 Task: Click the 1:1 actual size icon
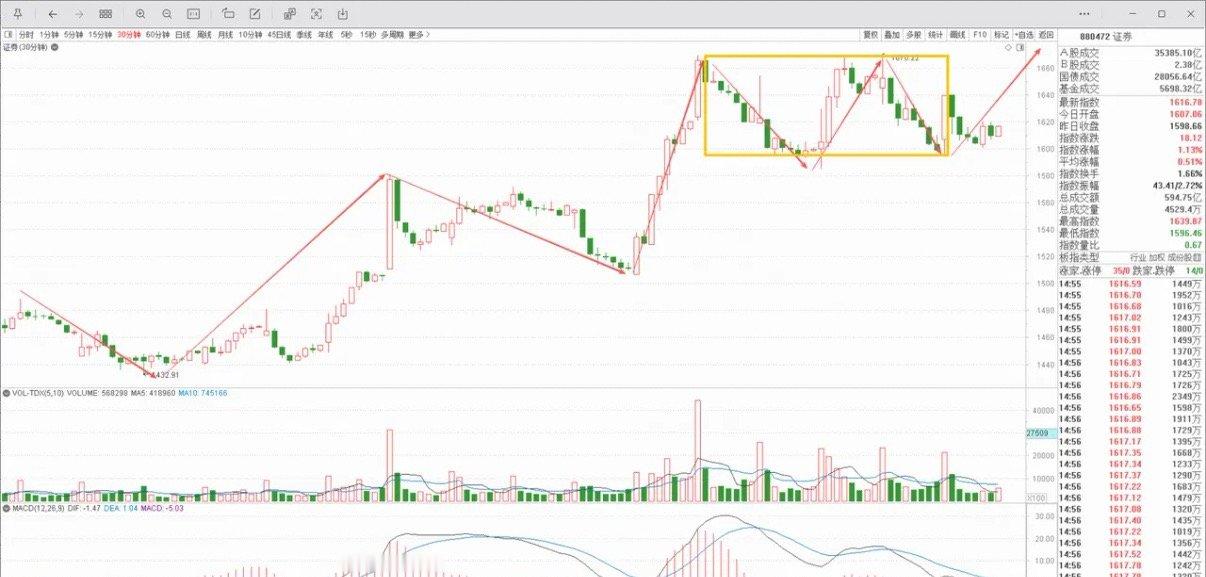(194, 14)
